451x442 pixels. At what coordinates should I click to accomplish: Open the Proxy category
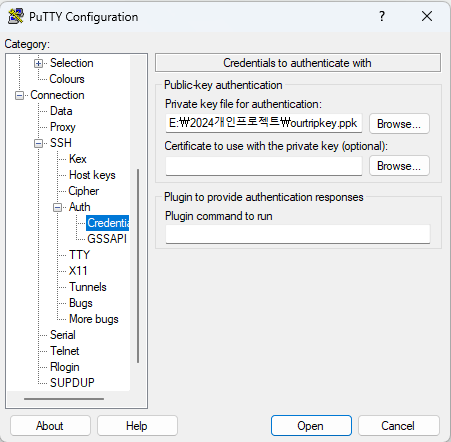coord(63,127)
